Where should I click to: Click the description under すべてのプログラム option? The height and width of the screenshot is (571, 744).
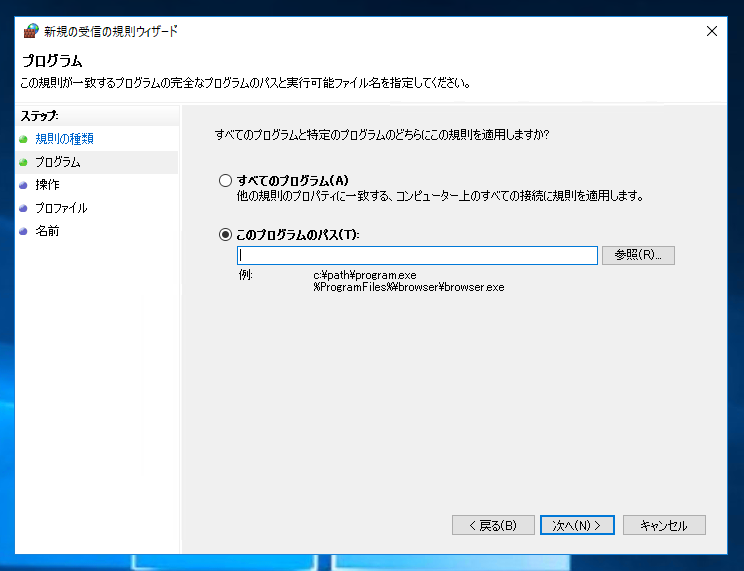[440, 196]
